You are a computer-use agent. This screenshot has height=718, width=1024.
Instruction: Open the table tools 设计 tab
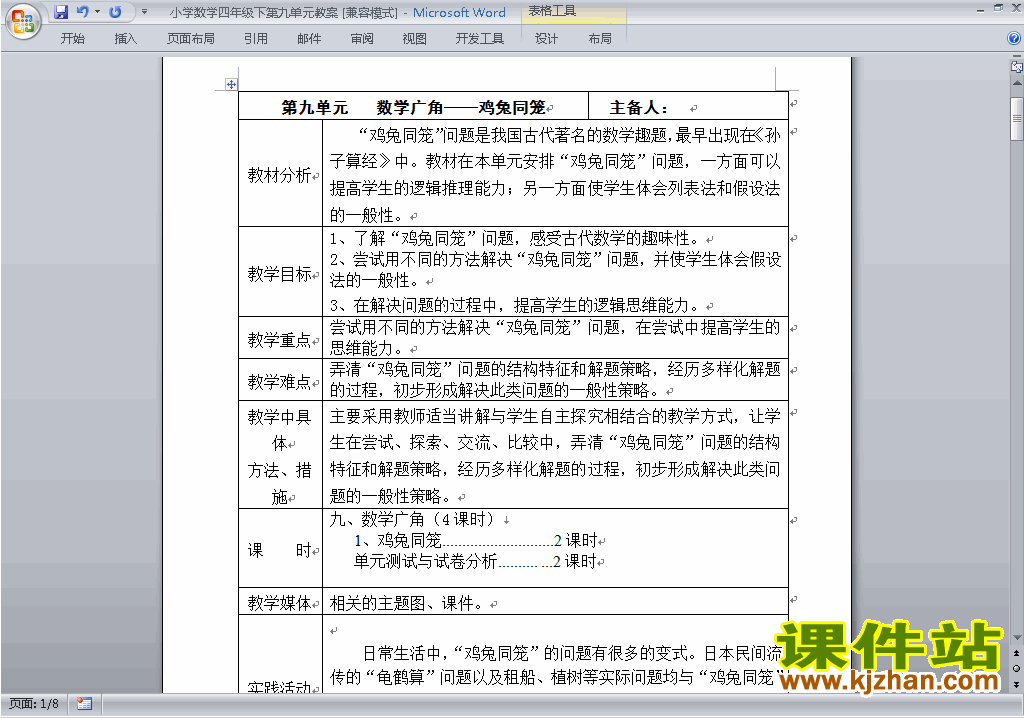[x=546, y=39]
